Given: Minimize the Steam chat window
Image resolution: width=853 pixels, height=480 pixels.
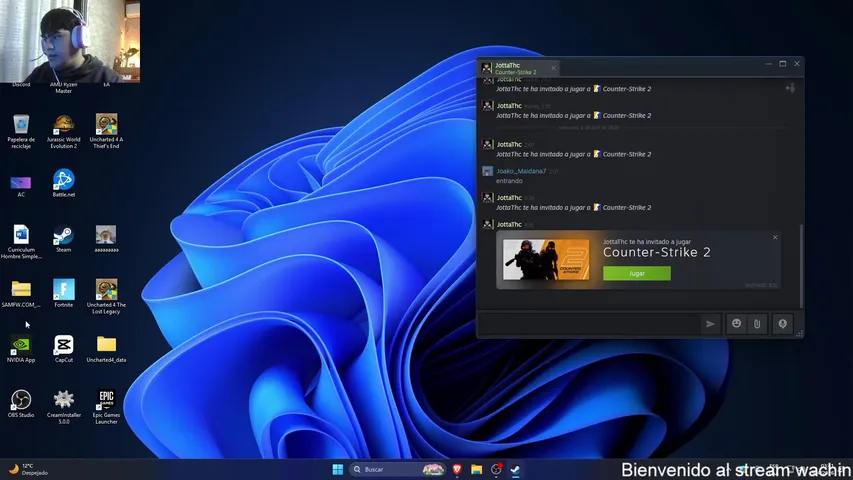Looking at the screenshot, I should [769, 64].
